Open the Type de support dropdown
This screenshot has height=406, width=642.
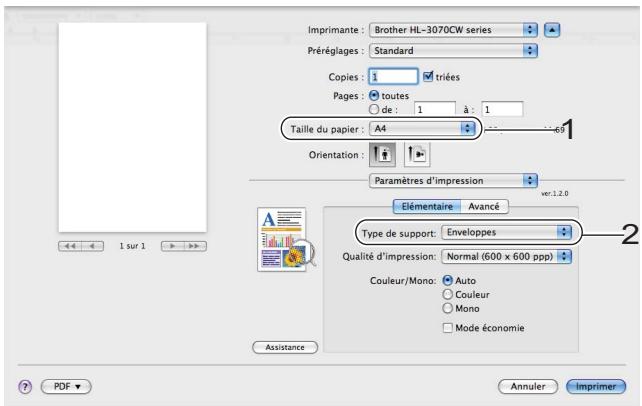coord(506,232)
